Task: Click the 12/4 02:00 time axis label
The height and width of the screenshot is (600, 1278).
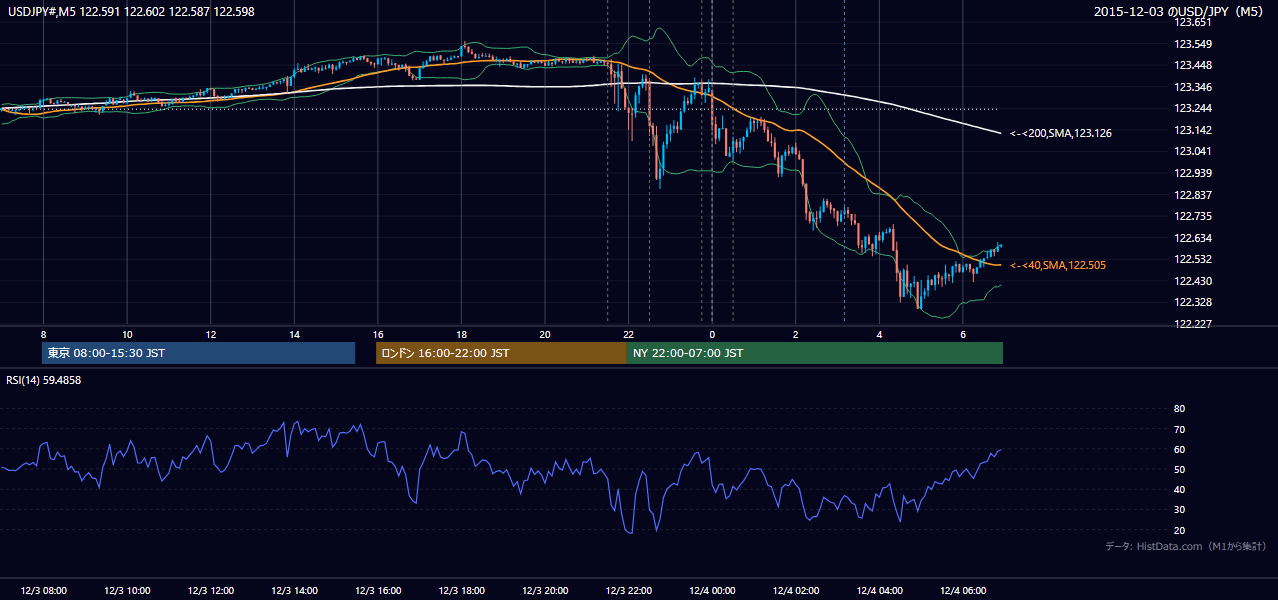Action: 796,591
